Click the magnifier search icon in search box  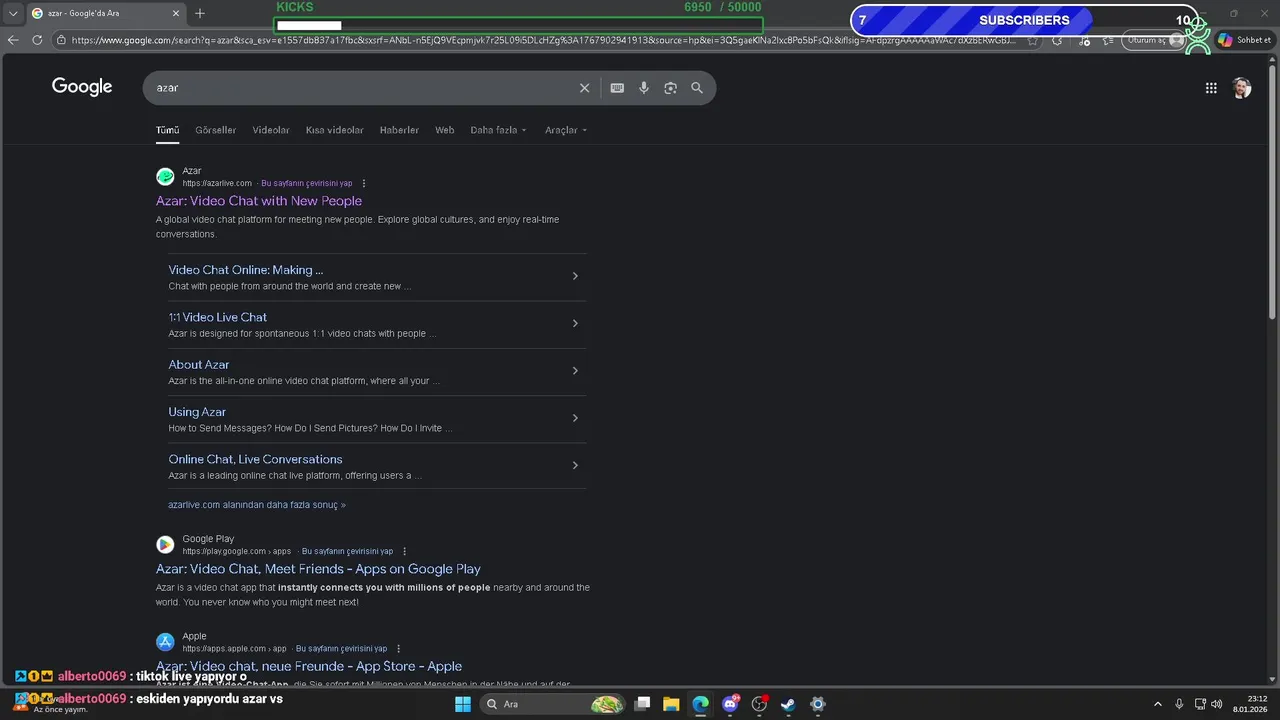point(697,88)
